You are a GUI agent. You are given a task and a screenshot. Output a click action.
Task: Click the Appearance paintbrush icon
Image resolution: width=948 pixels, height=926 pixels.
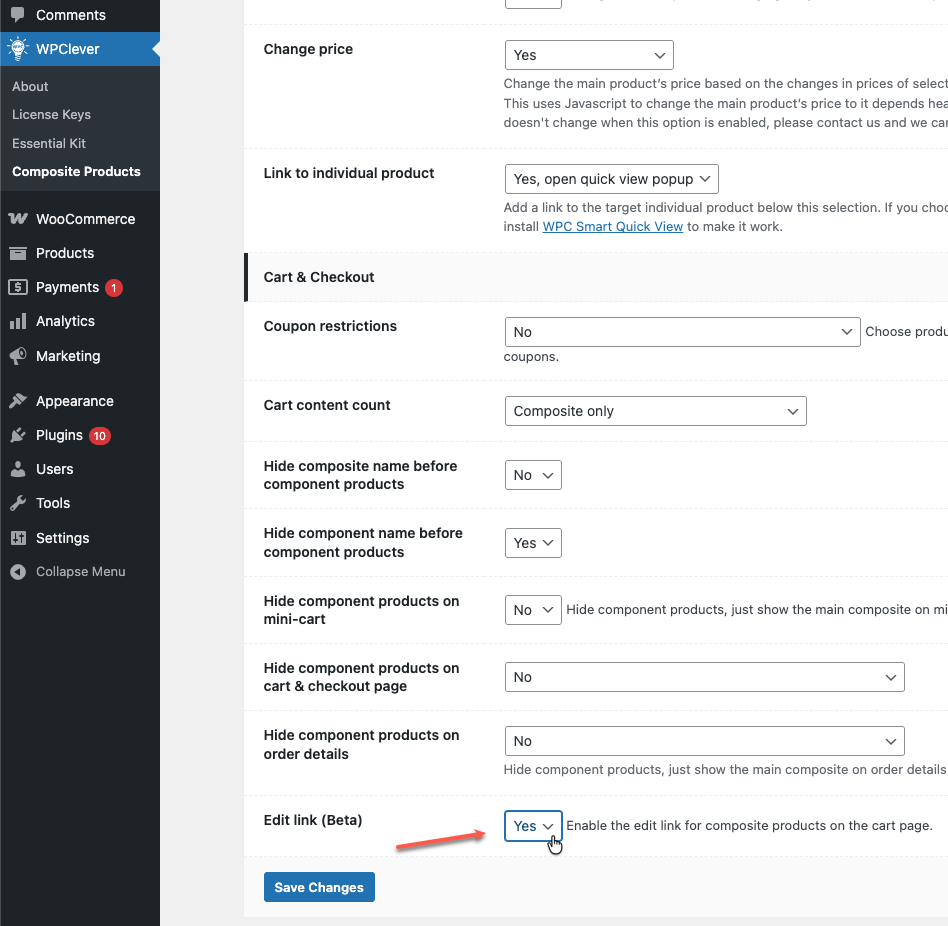(x=18, y=401)
